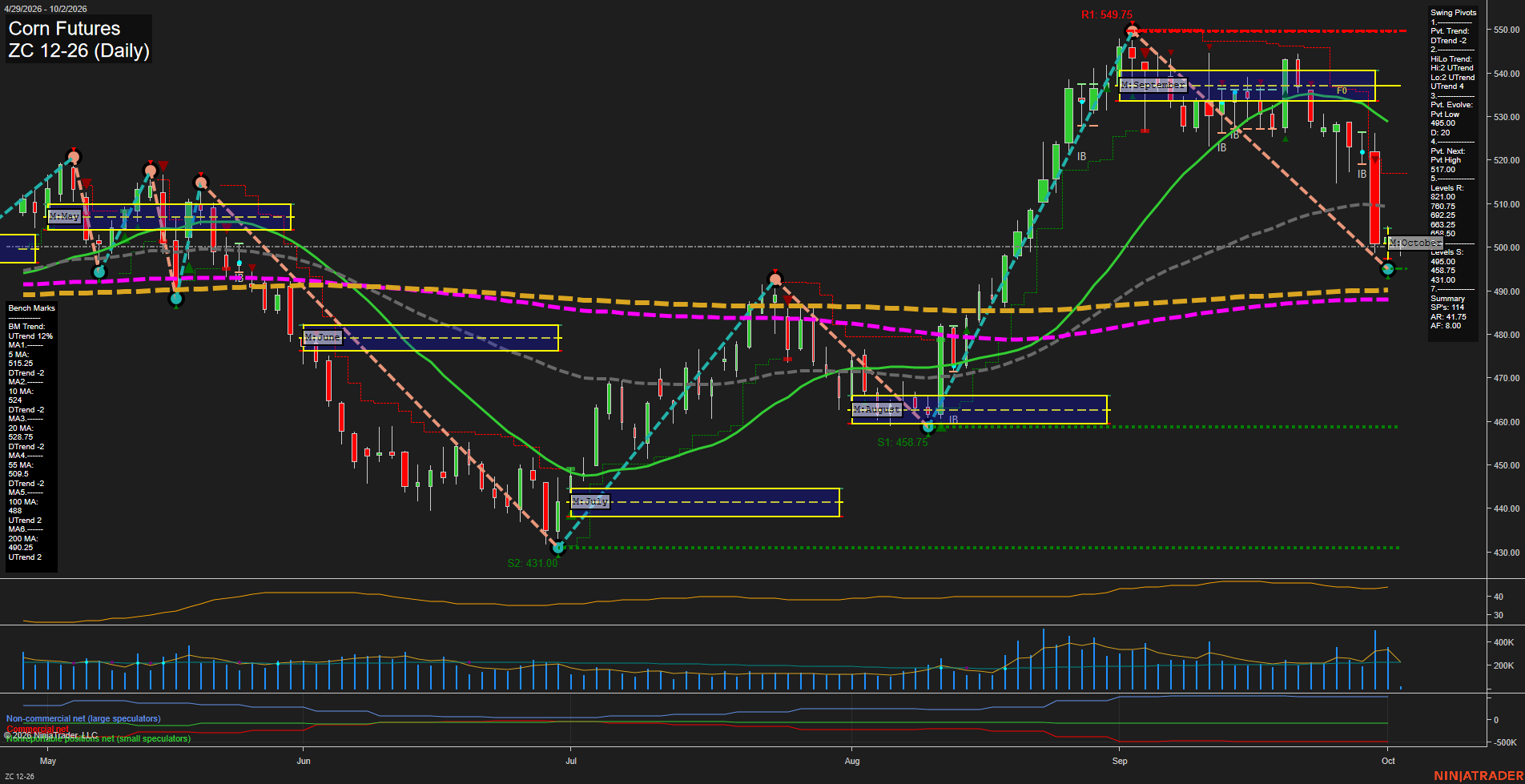1525x784 pixels.
Task: Select the M-June monthly session label
Action: click(x=323, y=338)
